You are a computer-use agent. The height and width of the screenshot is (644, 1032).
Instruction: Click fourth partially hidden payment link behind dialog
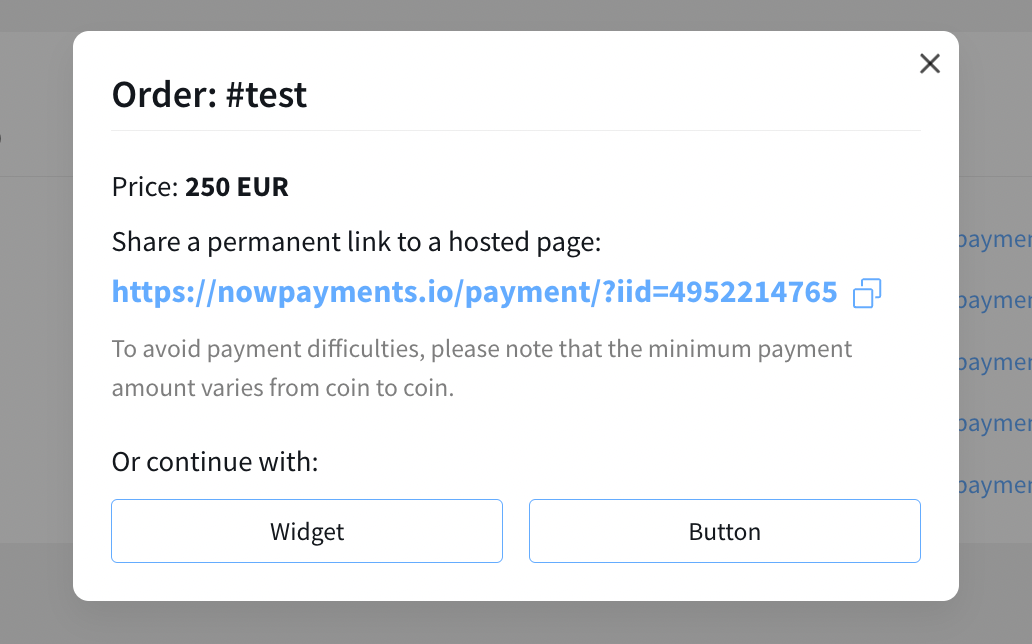(x=996, y=424)
